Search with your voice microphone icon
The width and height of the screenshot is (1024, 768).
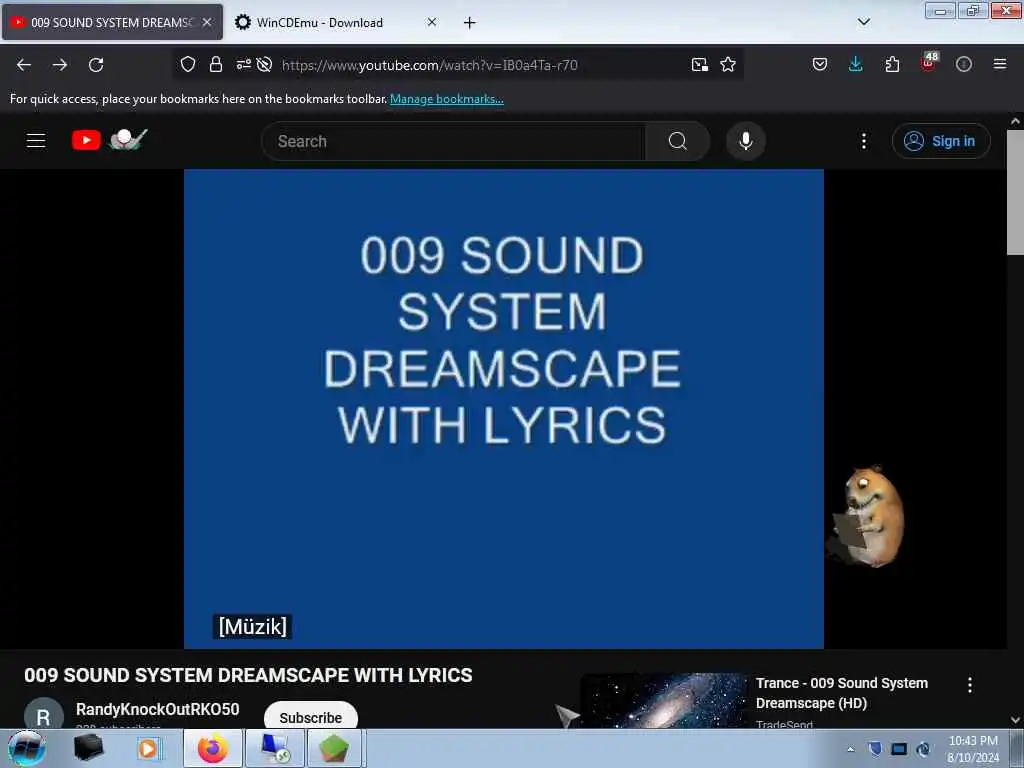pyautogui.click(x=746, y=141)
